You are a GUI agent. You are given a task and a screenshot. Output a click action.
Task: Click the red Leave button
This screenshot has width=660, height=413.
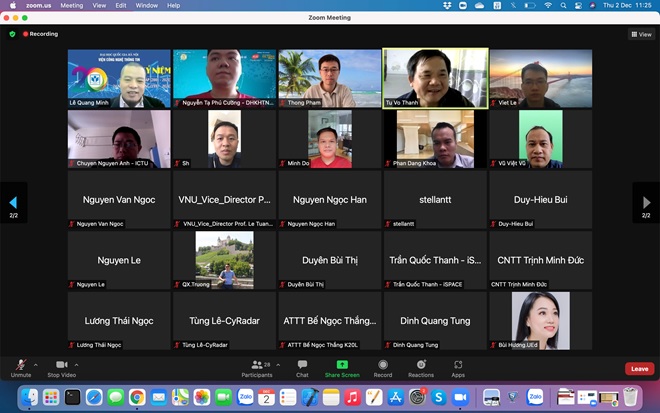[639, 369]
